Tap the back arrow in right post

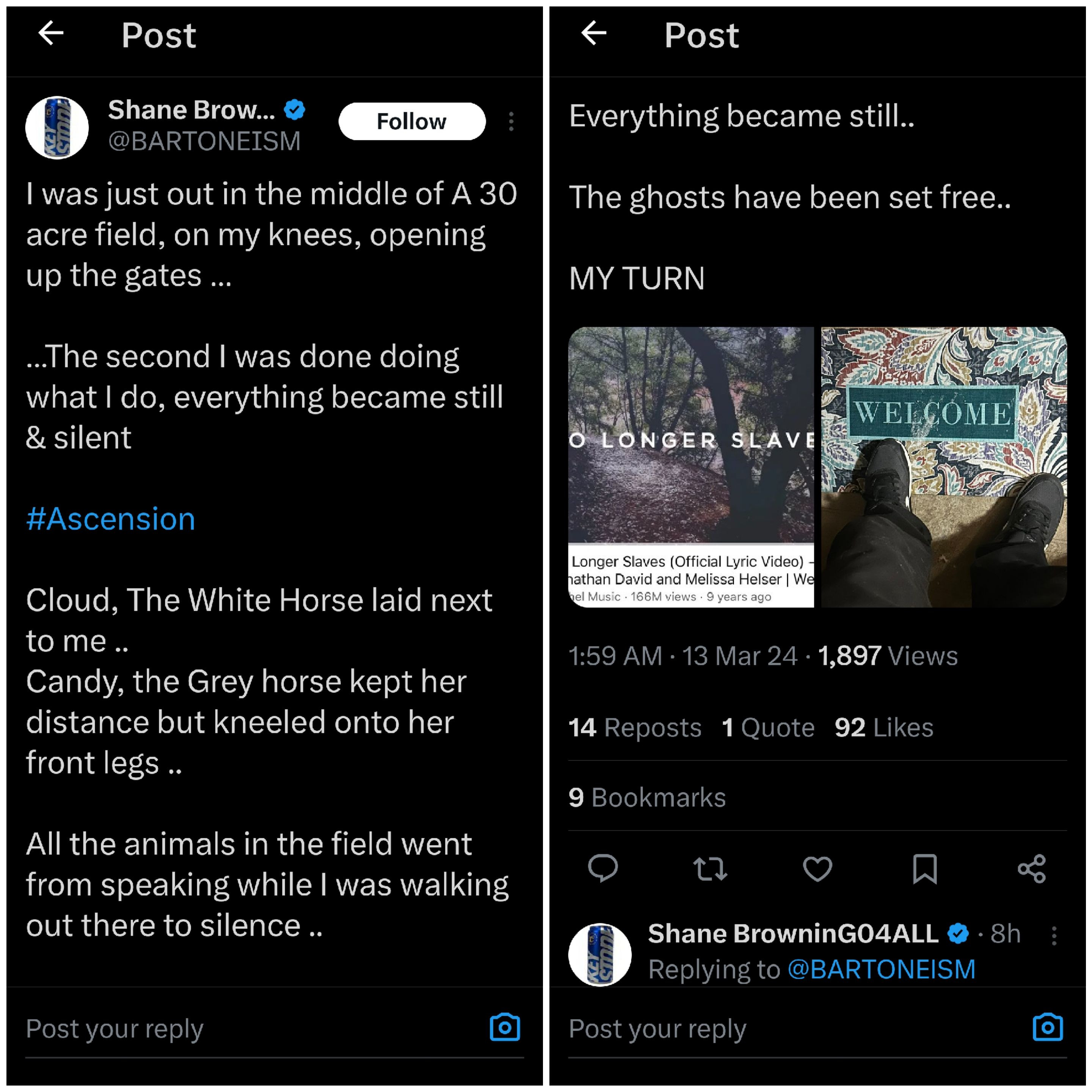[x=593, y=33]
